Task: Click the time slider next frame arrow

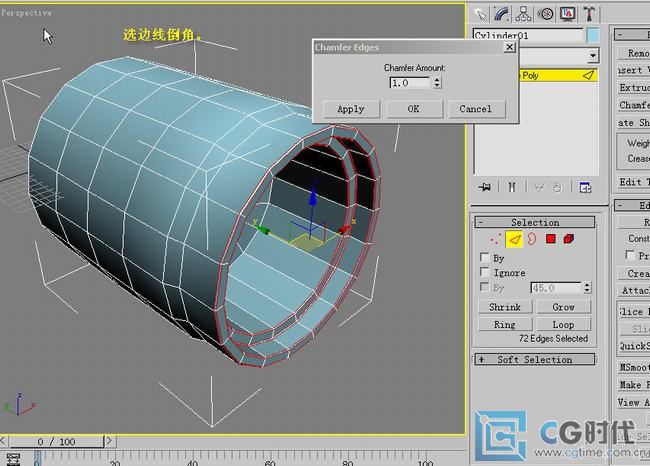Action: click(x=109, y=441)
